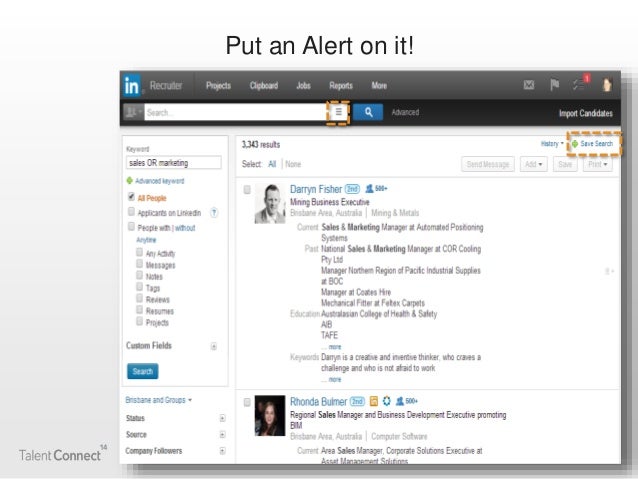Open Rhonda Bulmer's profile name link
The height and width of the screenshot is (479, 638).
coord(318,402)
